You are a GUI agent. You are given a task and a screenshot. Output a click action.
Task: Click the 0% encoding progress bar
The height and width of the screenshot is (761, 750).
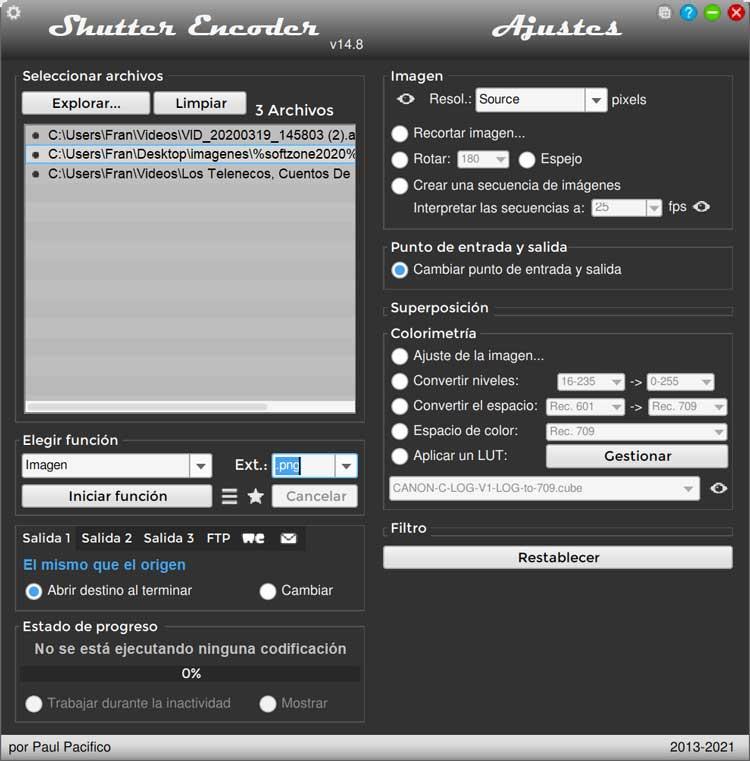(190, 674)
